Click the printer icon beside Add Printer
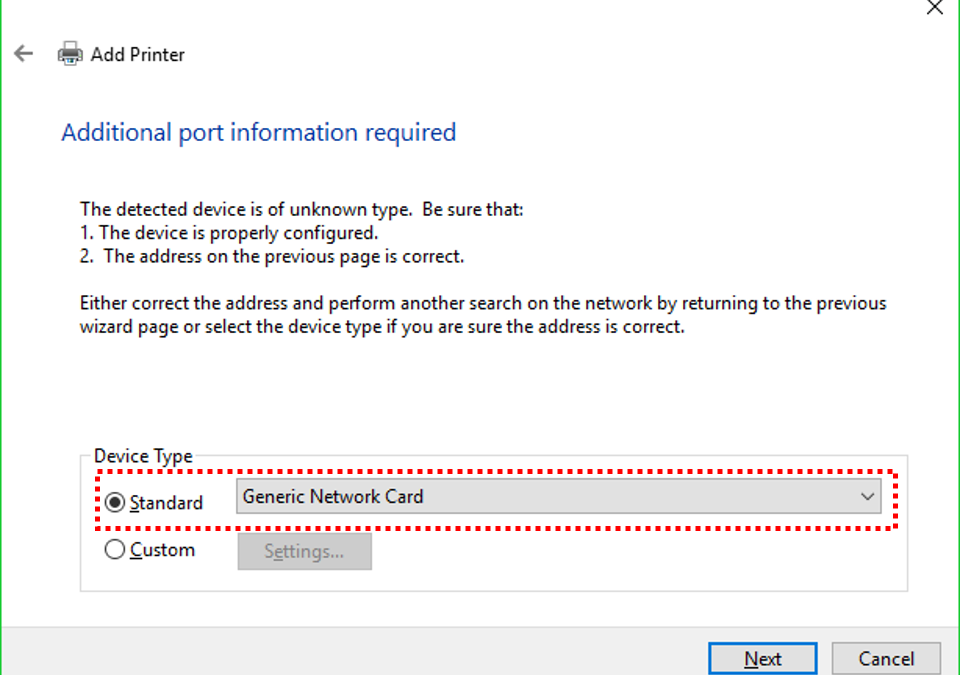 point(70,54)
